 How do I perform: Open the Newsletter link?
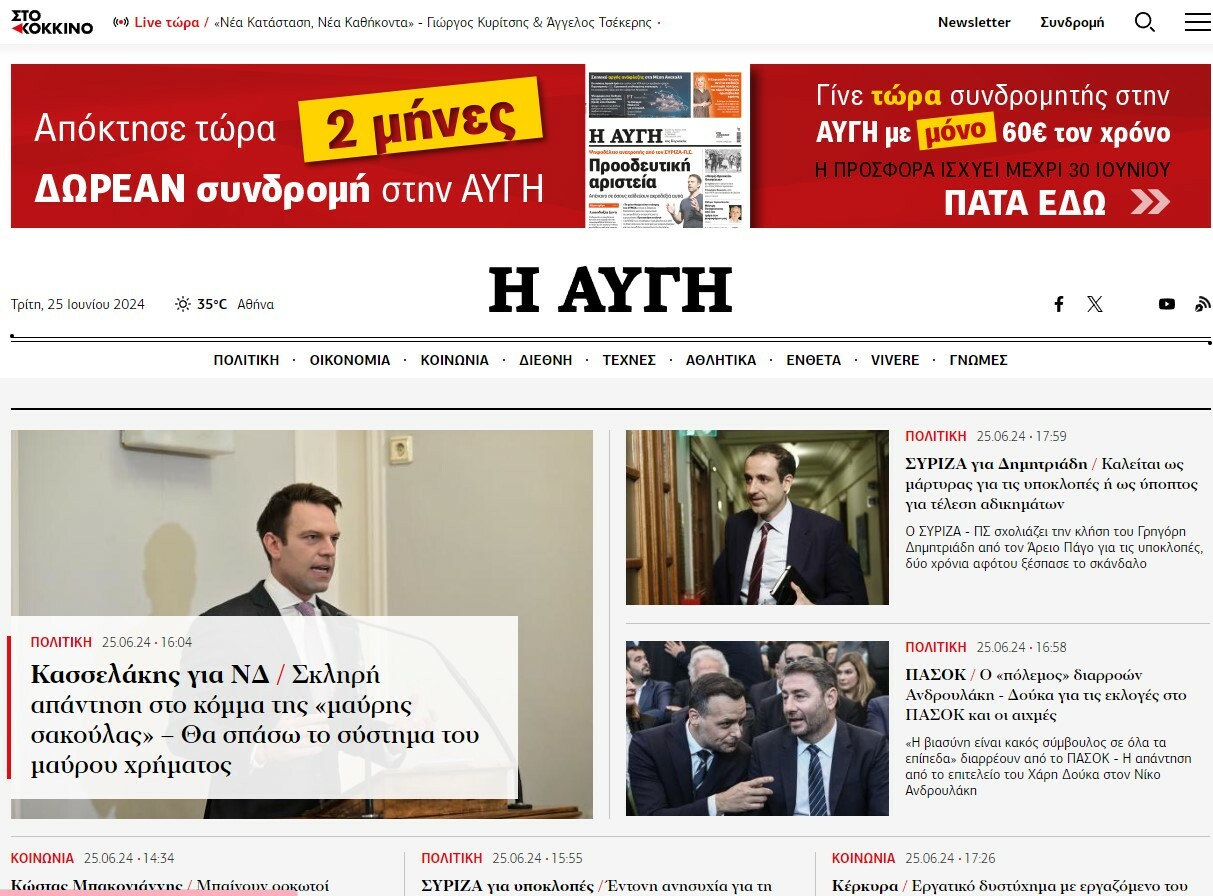point(974,22)
